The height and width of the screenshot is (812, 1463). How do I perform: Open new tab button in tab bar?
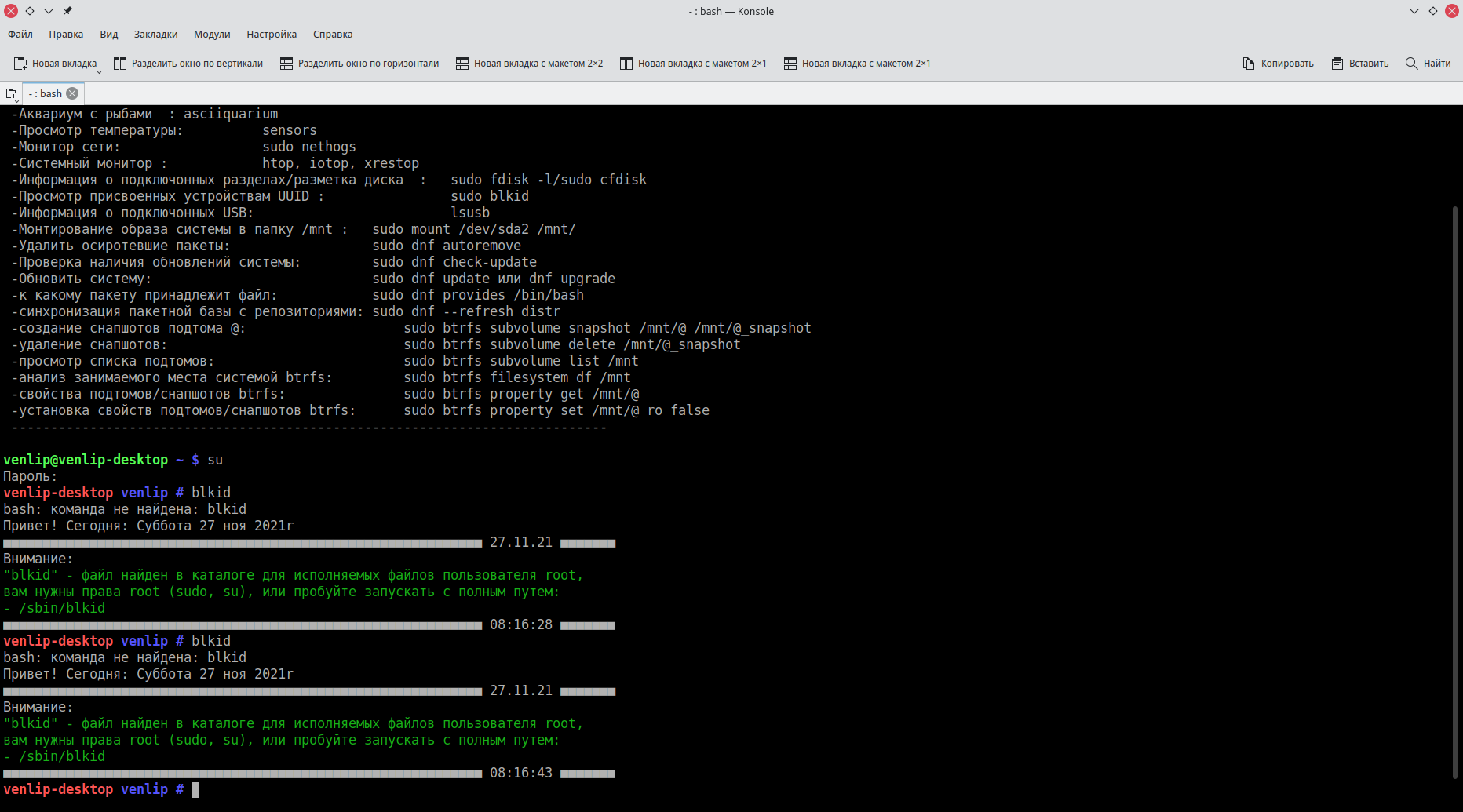[11, 94]
